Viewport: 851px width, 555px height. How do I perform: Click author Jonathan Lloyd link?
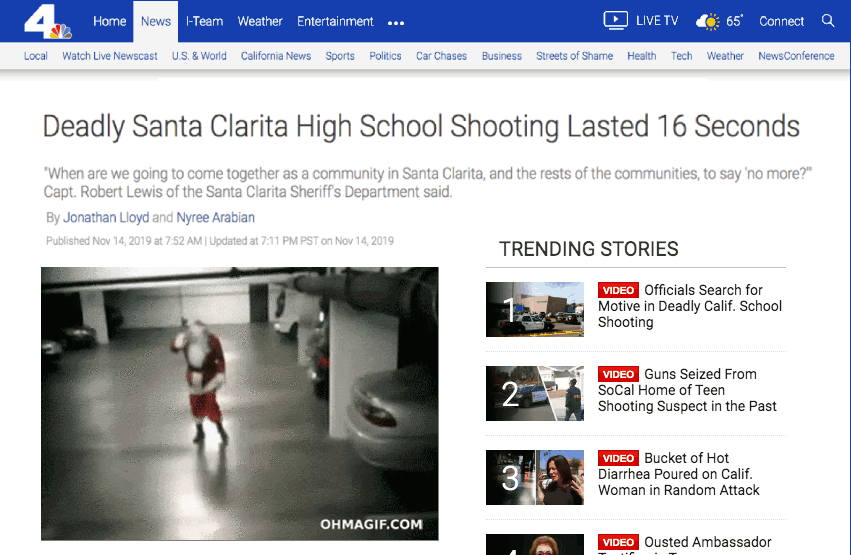pyautogui.click(x=106, y=218)
